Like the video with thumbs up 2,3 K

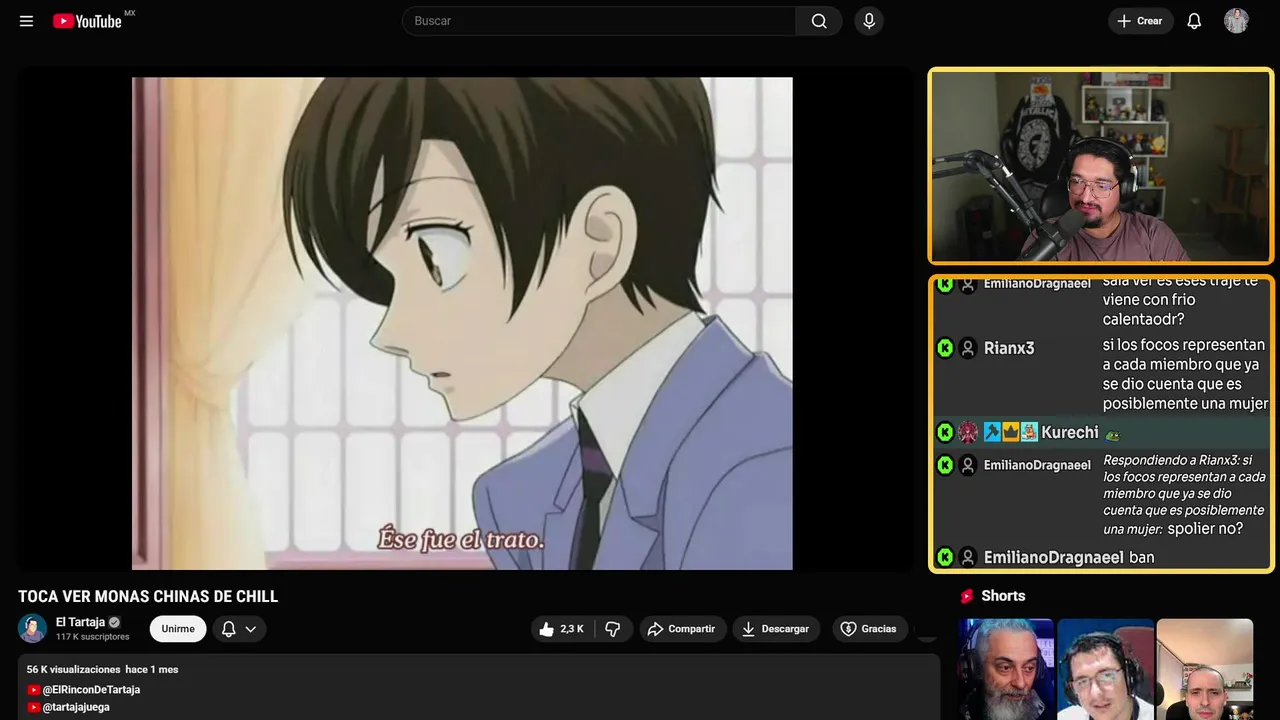[561, 629]
